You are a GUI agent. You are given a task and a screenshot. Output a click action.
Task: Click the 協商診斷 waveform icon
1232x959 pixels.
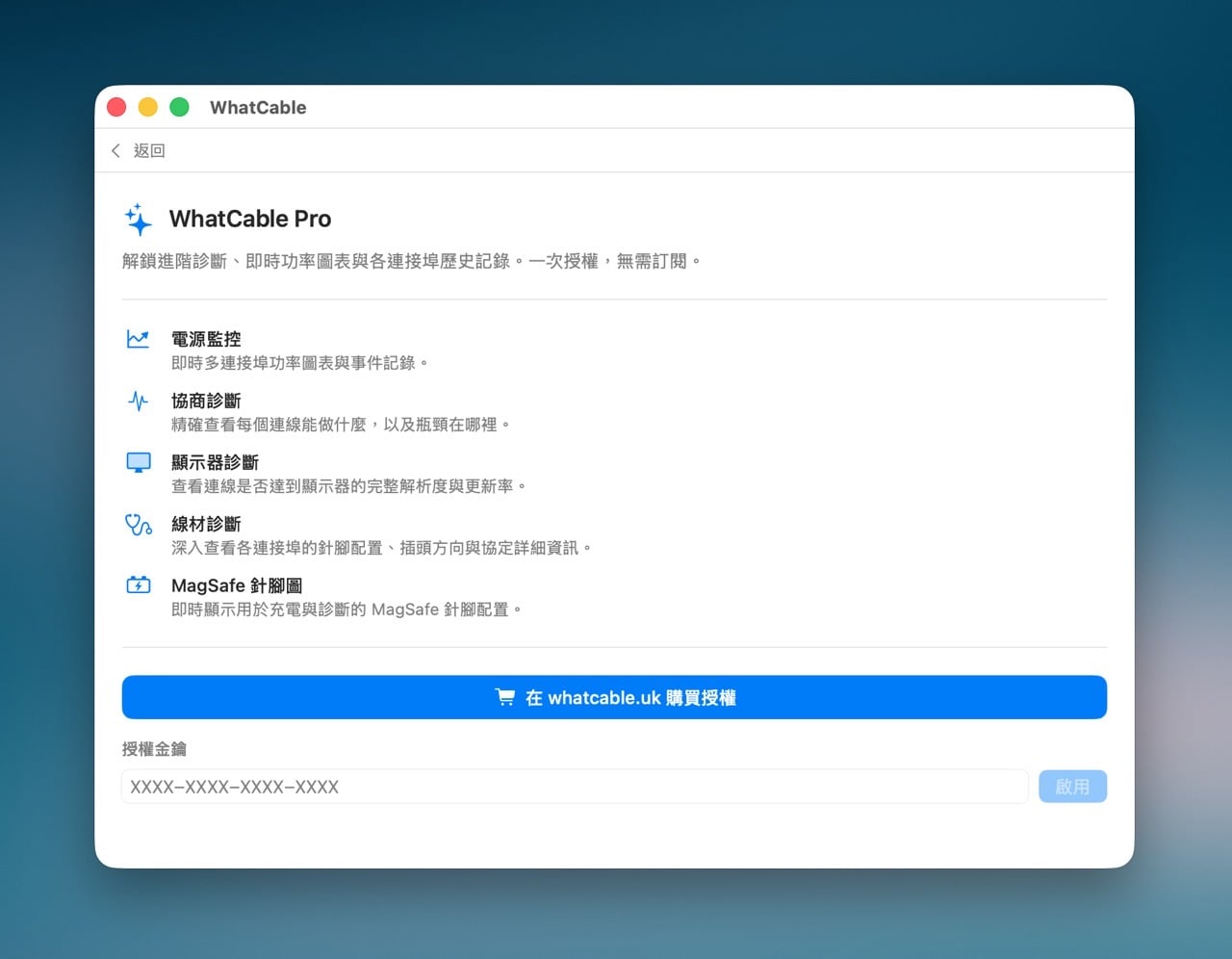139,401
